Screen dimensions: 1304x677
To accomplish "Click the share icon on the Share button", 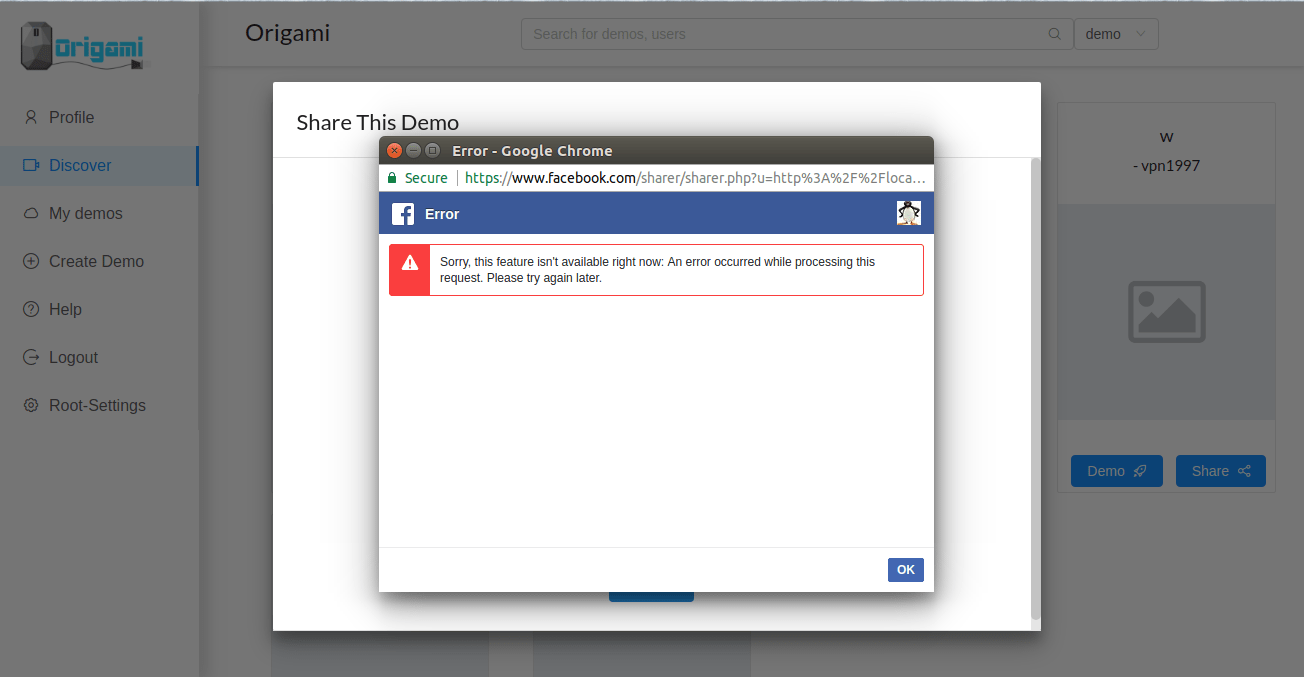I will click(x=1243, y=471).
